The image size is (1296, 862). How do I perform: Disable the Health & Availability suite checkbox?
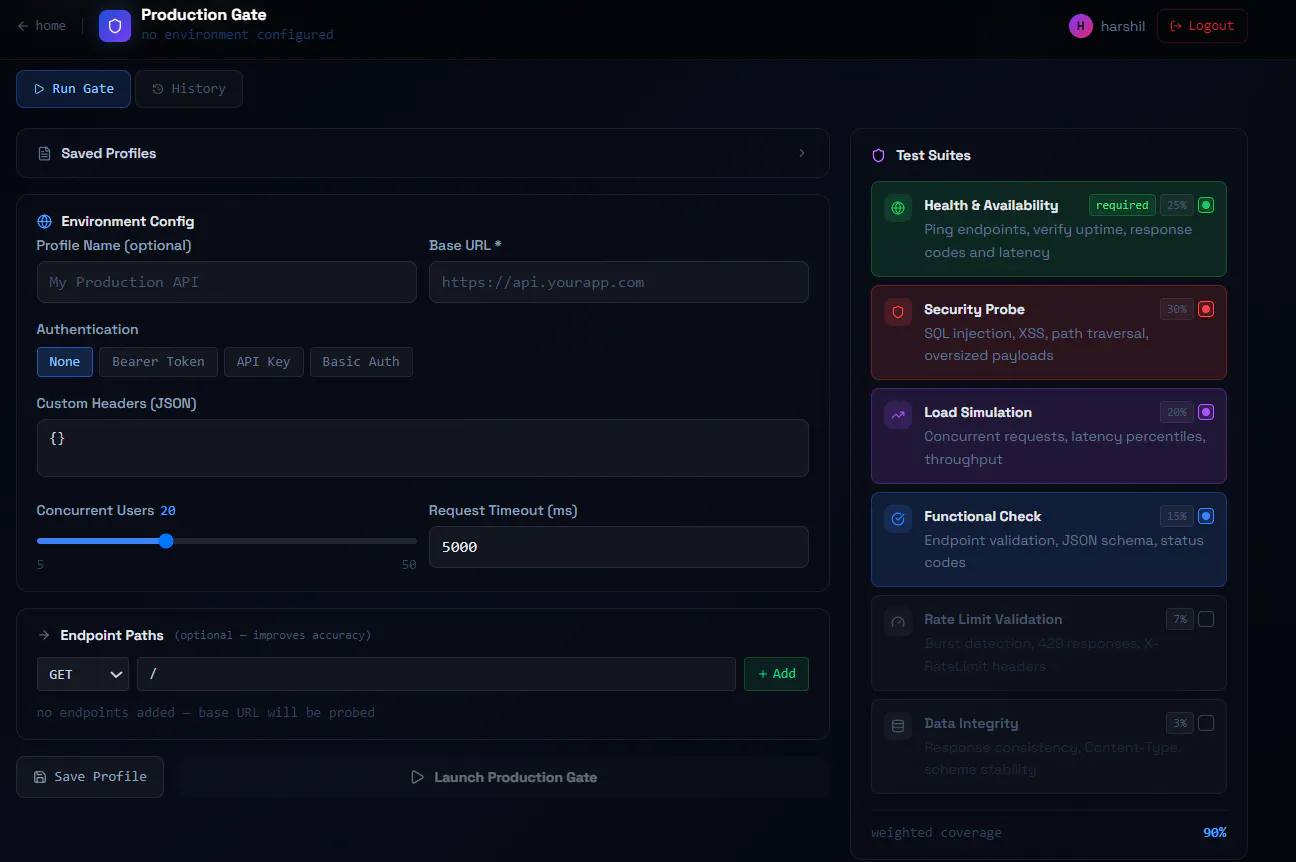pos(1206,205)
